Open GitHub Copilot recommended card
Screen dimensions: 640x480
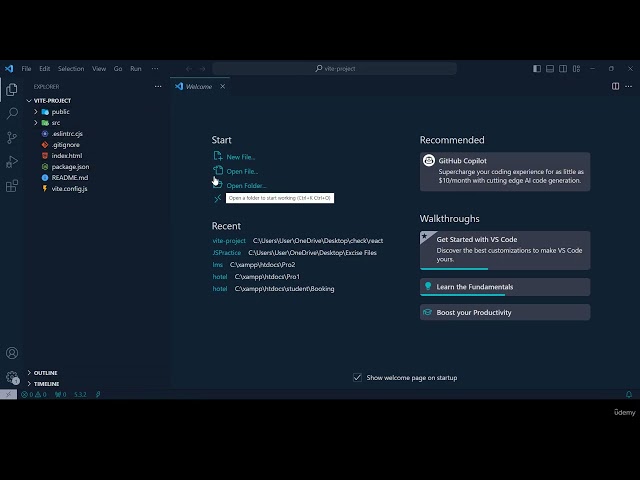tap(505, 171)
